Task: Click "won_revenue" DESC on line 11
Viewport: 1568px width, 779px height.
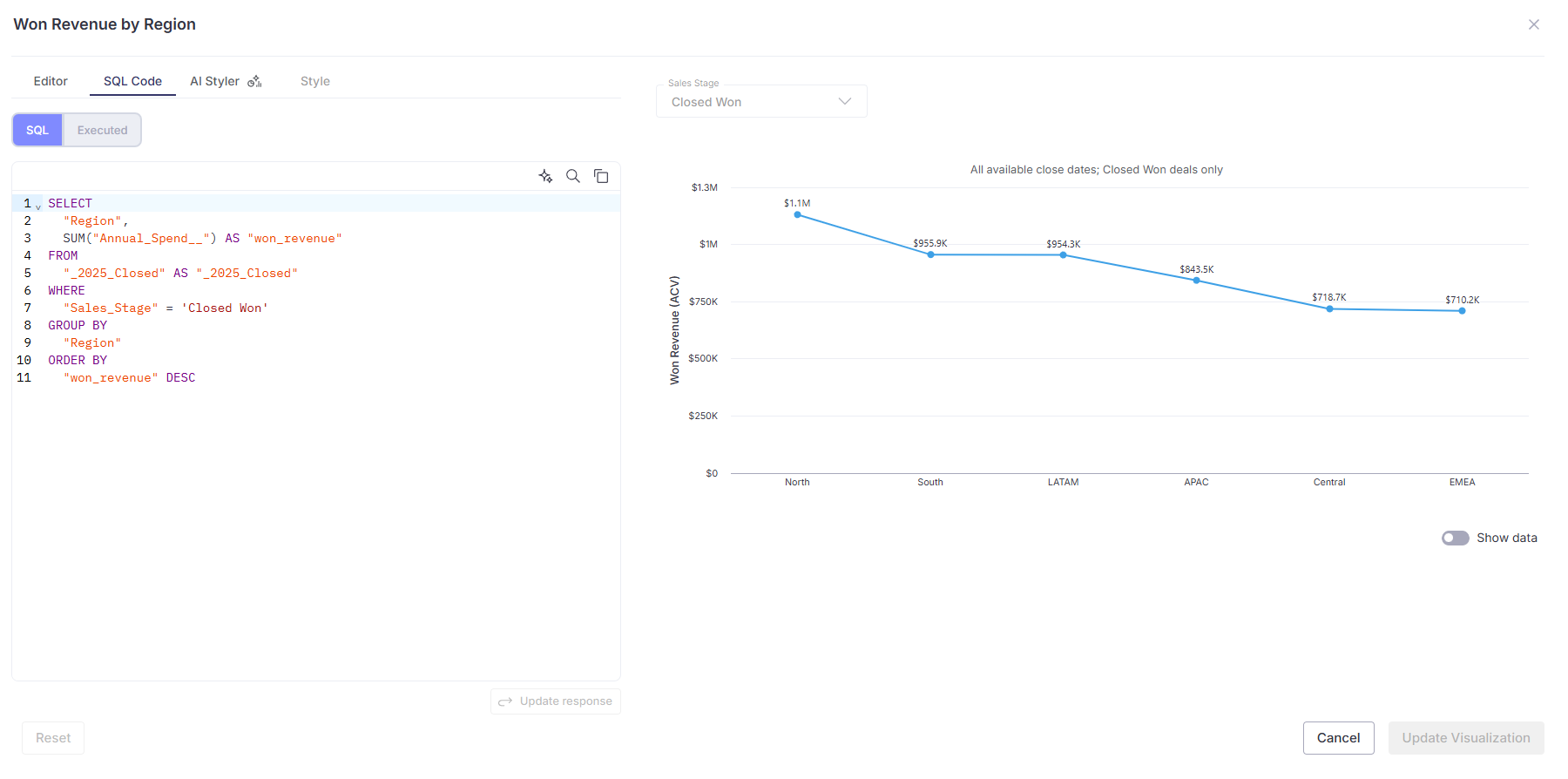Action: (129, 377)
